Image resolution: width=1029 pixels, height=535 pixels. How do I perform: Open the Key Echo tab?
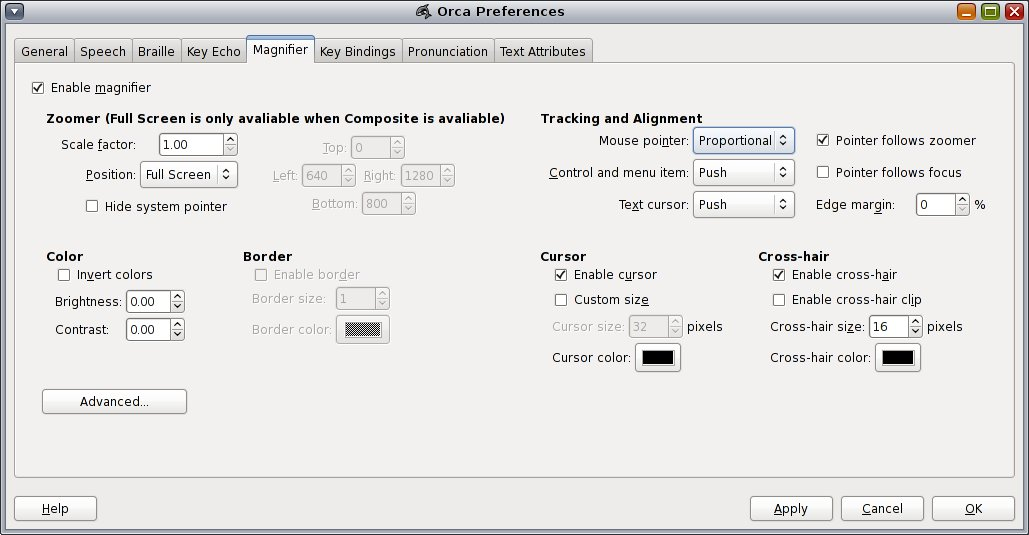[214, 51]
